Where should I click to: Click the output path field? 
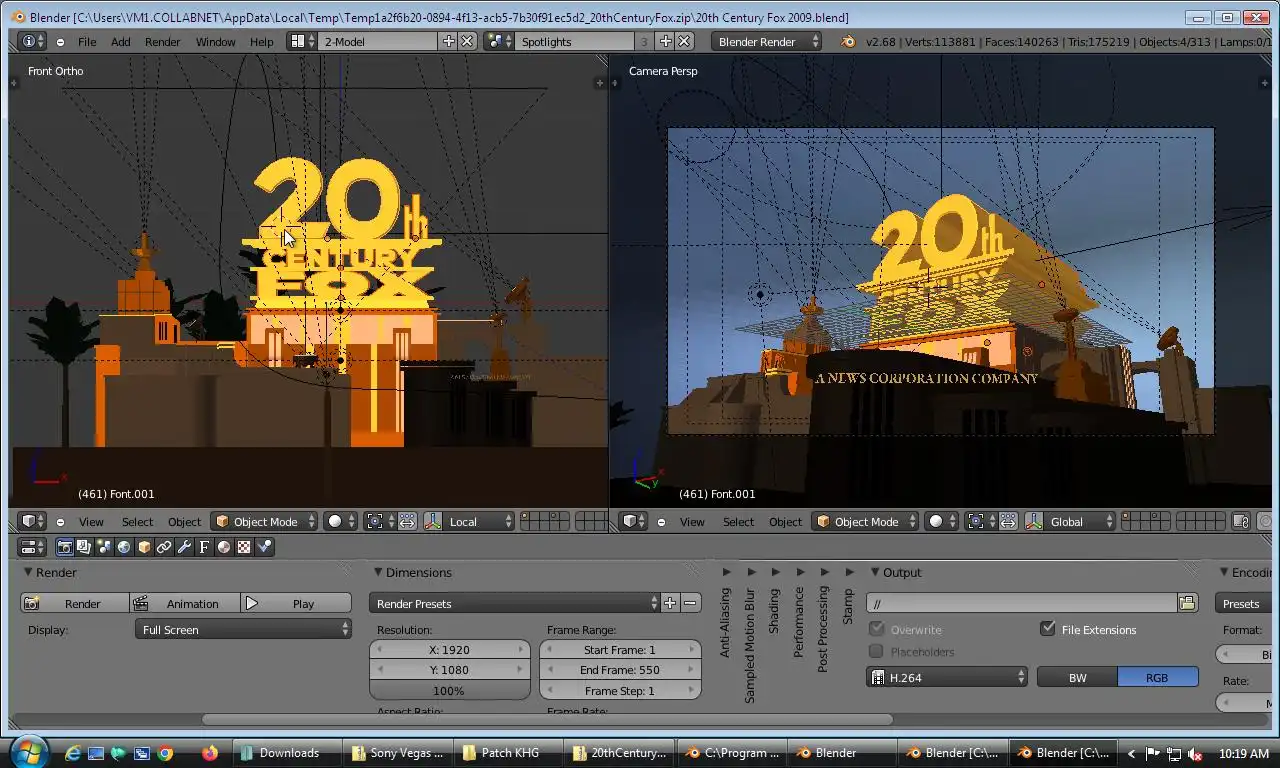point(1022,603)
